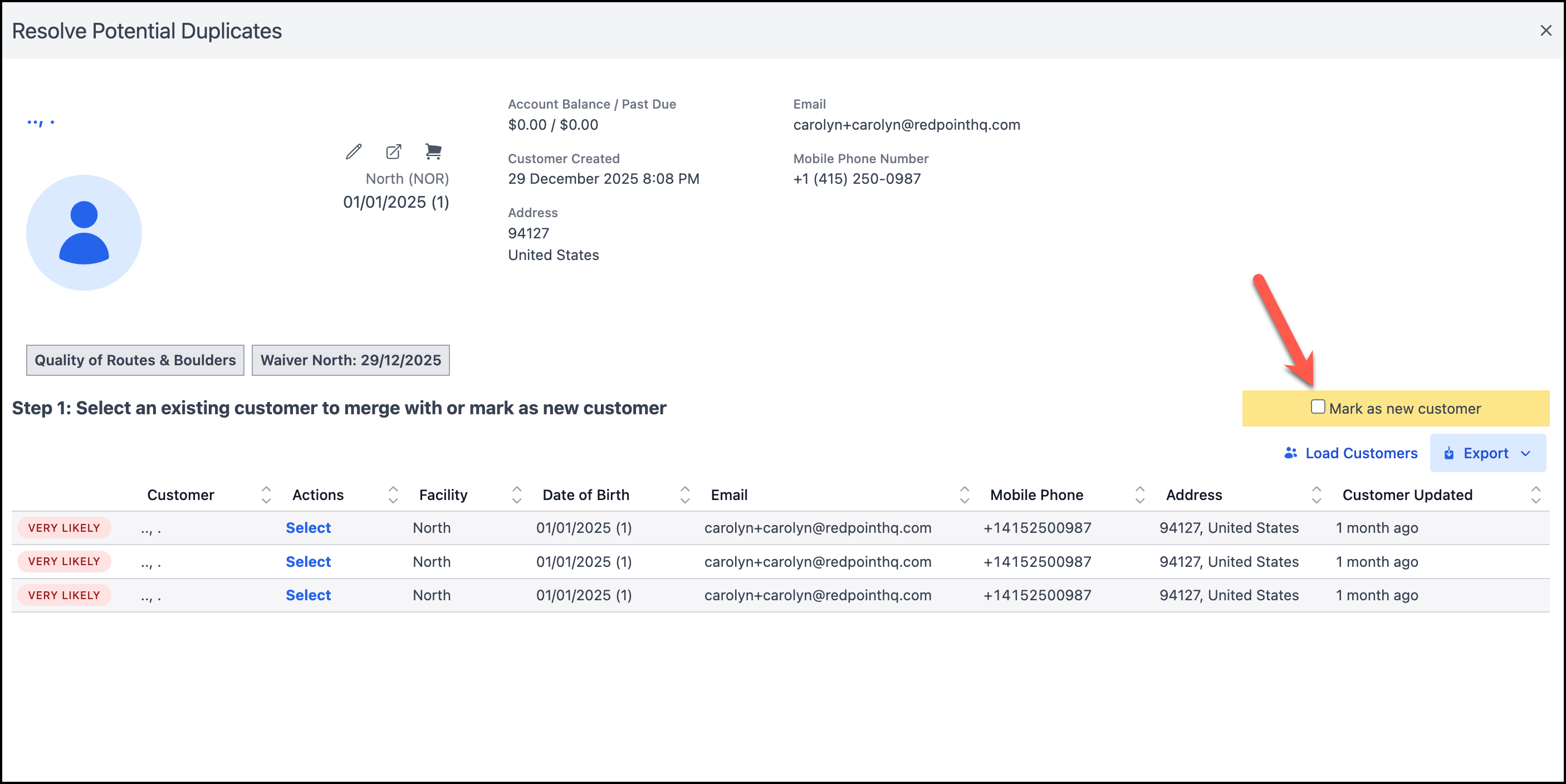Screen dimensions: 1566x784
Task: Close the Resolve Potential Duplicates dialog
Action: [x=1545, y=31]
